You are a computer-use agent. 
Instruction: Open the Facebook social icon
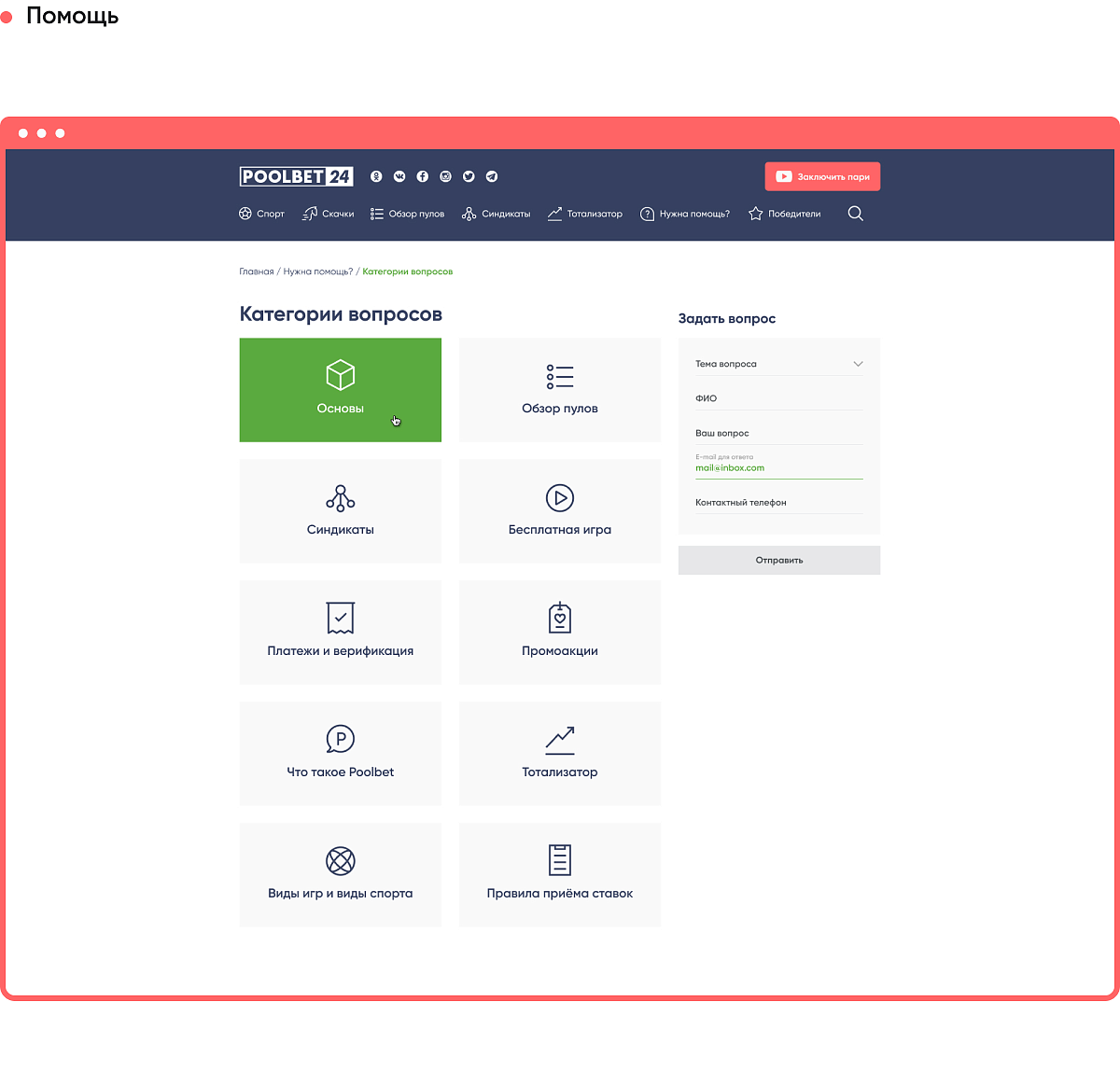click(x=423, y=176)
